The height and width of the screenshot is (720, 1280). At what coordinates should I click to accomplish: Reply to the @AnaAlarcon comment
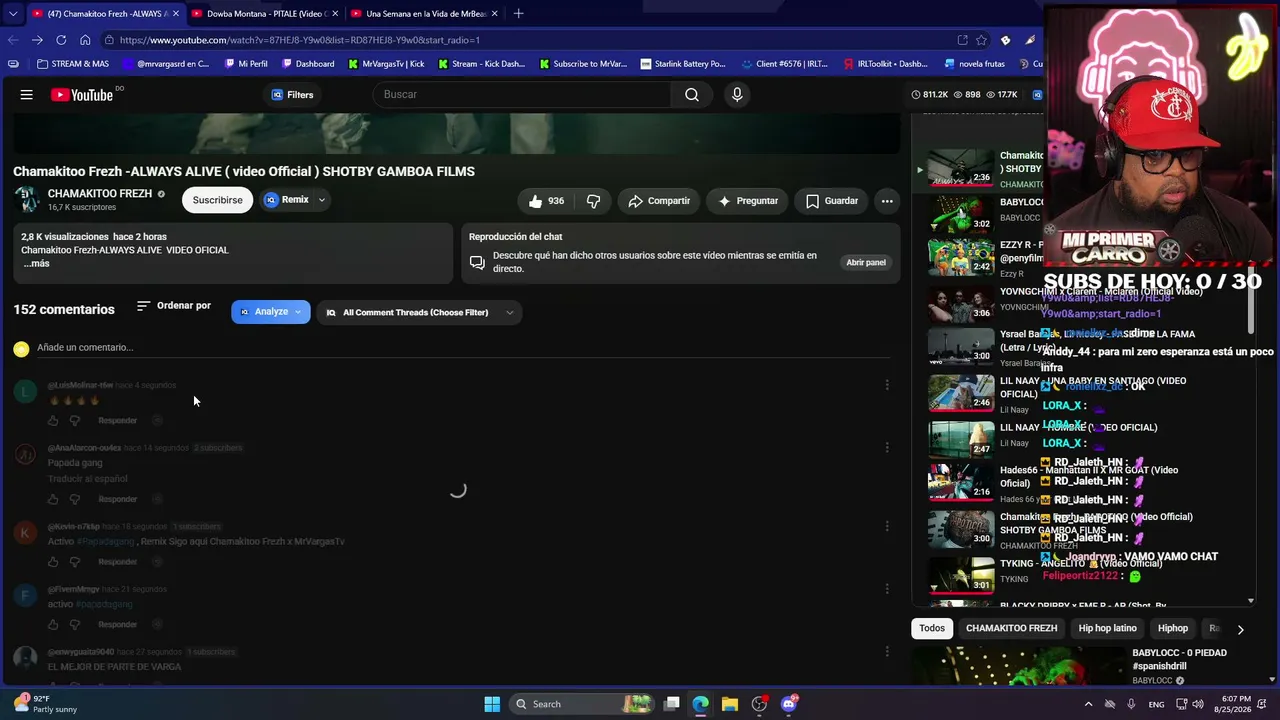[x=118, y=499]
